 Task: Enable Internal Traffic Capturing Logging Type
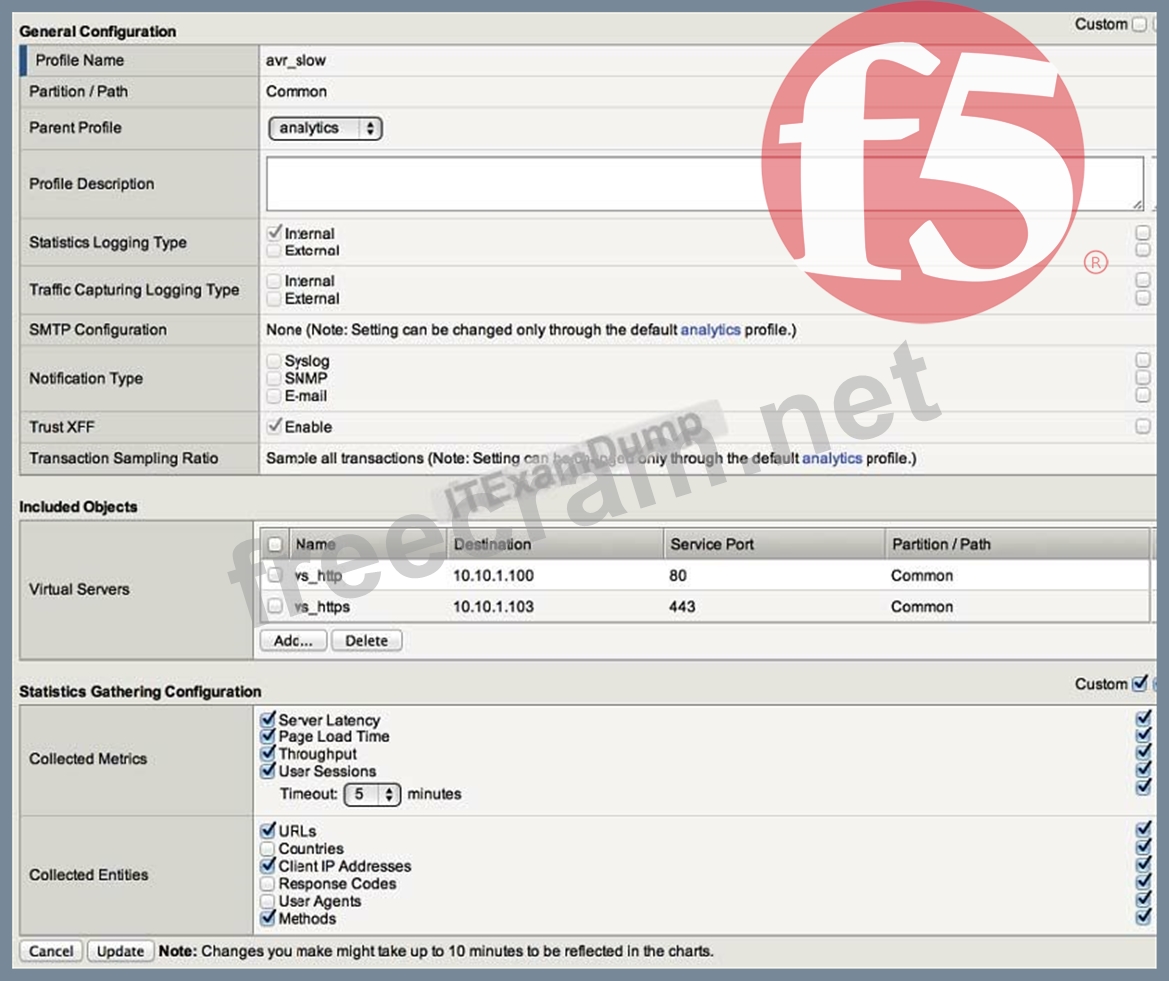click(x=274, y=281)
